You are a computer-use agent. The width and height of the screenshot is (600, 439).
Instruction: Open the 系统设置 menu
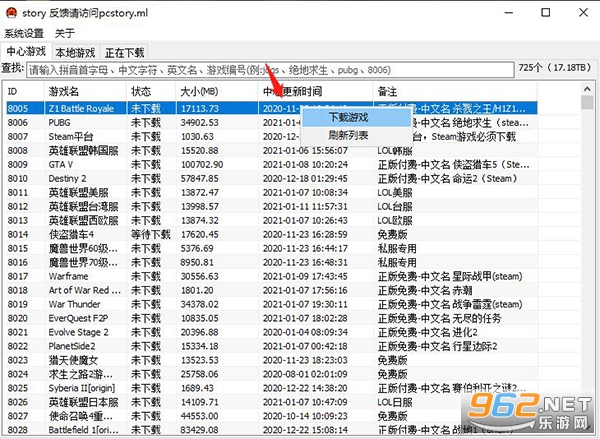(24, 33)
